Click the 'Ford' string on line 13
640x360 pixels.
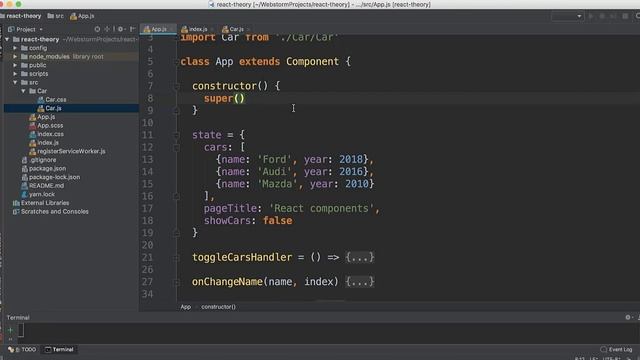click(275, 159)
